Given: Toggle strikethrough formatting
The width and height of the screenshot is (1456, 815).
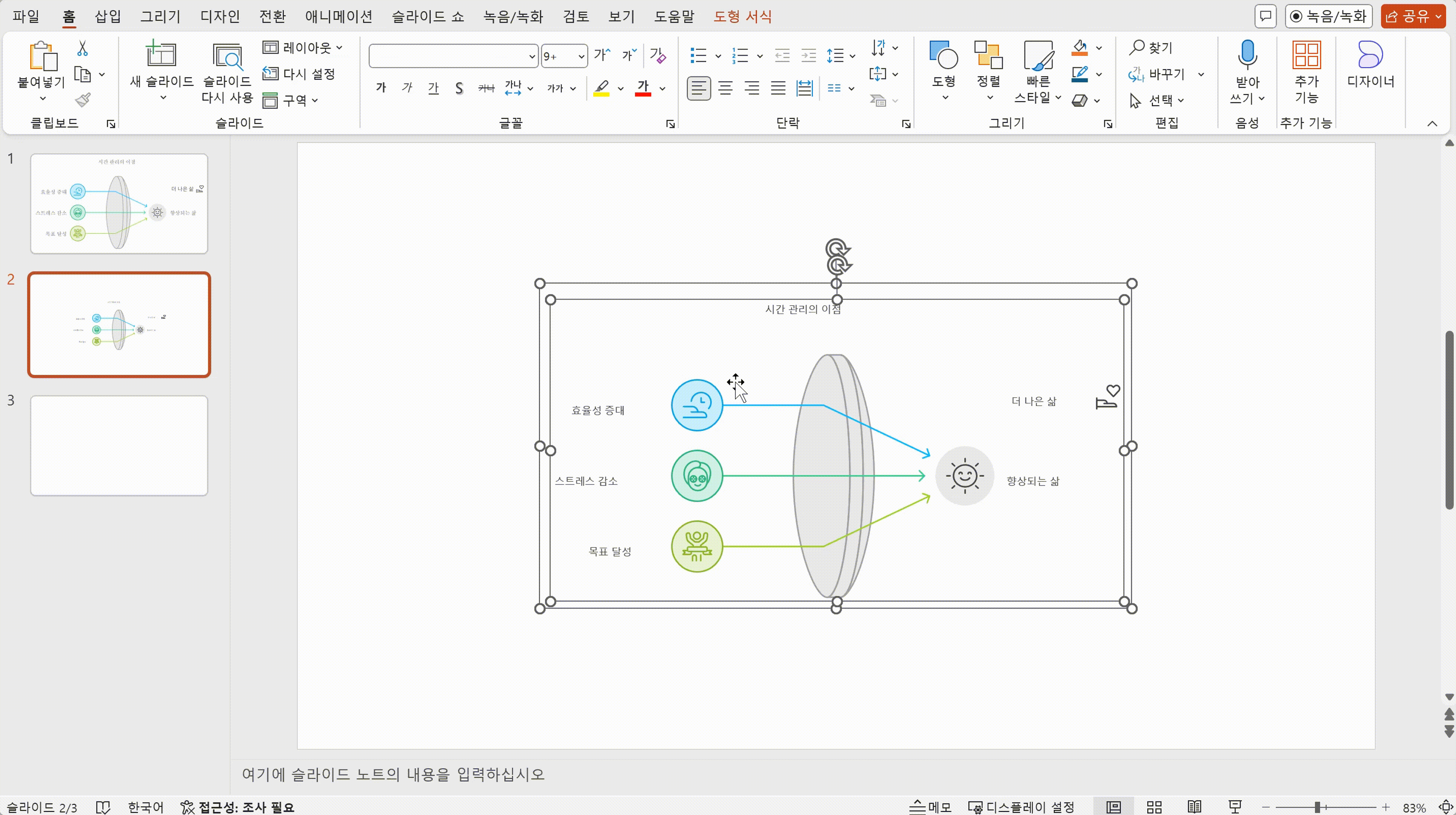Looking at the screenshot, I should coord(486,88).
